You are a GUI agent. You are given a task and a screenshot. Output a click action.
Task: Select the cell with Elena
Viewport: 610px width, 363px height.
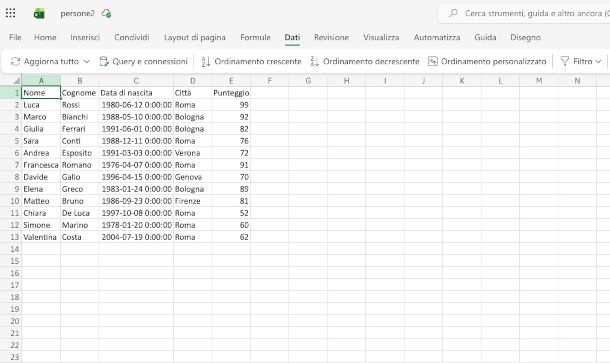point(41,189)
